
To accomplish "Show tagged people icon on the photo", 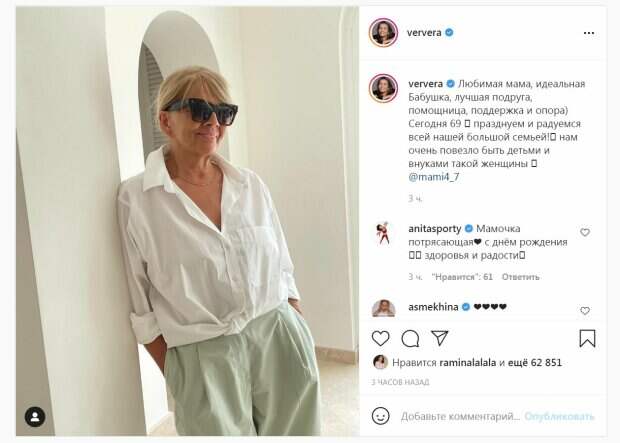I will click(x=35, y=416).
